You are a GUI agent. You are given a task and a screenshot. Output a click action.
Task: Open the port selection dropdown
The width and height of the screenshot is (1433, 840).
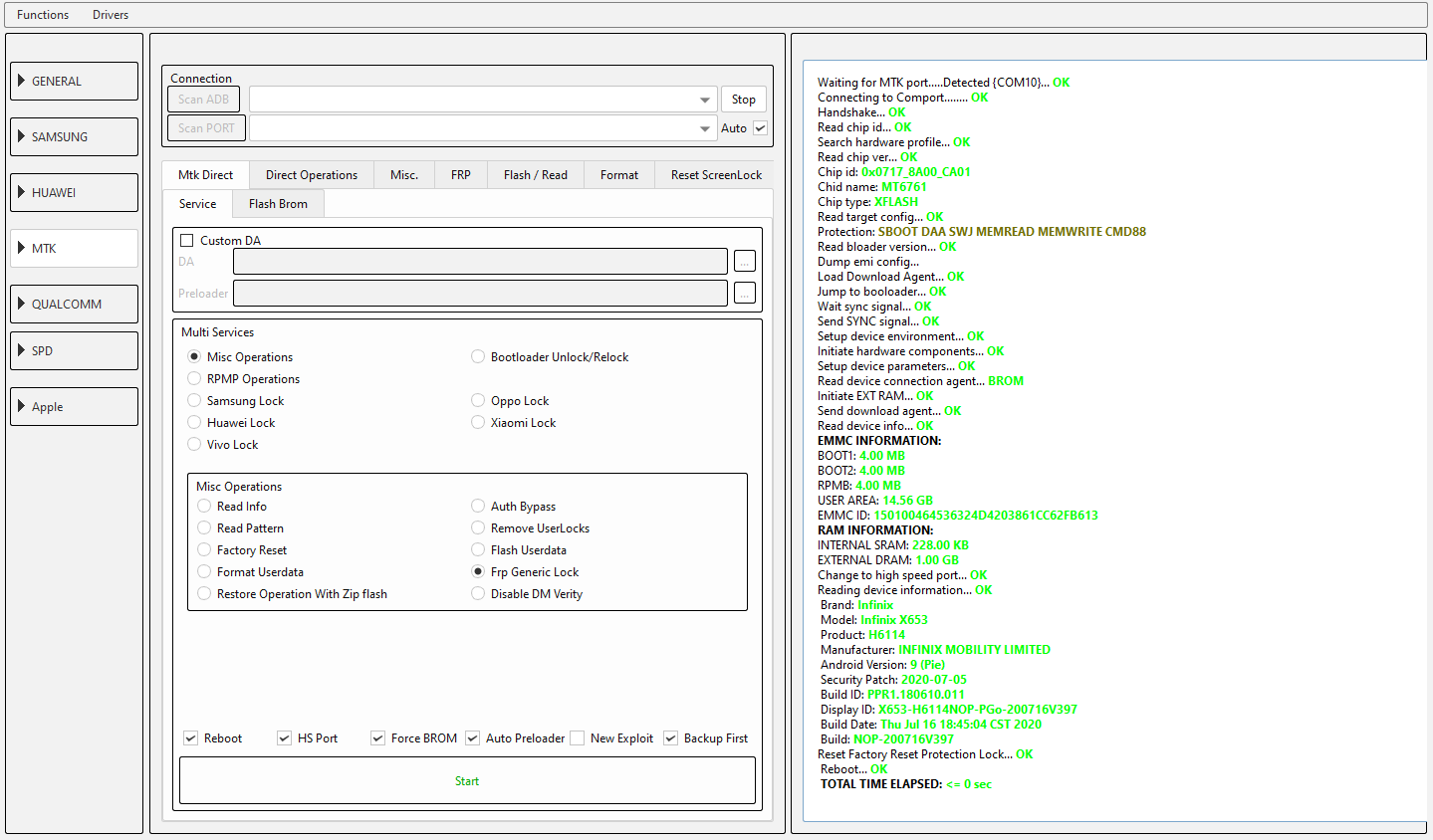pyautogui.click(x=483, y=128)
